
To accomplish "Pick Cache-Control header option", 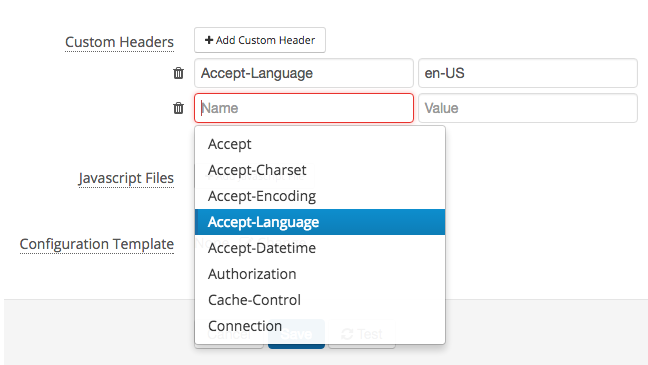I will [x=320, y=300].
